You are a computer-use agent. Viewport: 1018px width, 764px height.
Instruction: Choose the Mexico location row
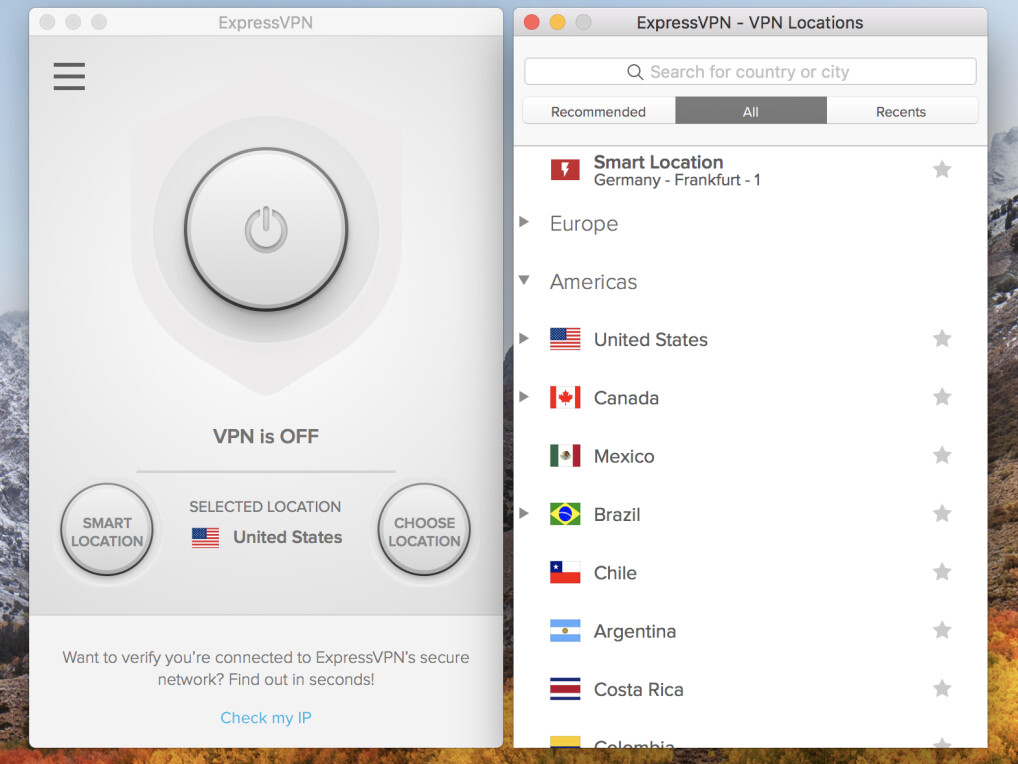click(751, 456)
